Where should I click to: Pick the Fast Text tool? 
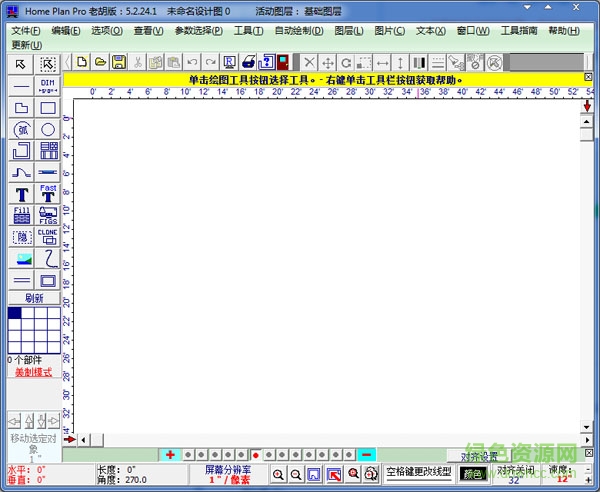[48, 193]
